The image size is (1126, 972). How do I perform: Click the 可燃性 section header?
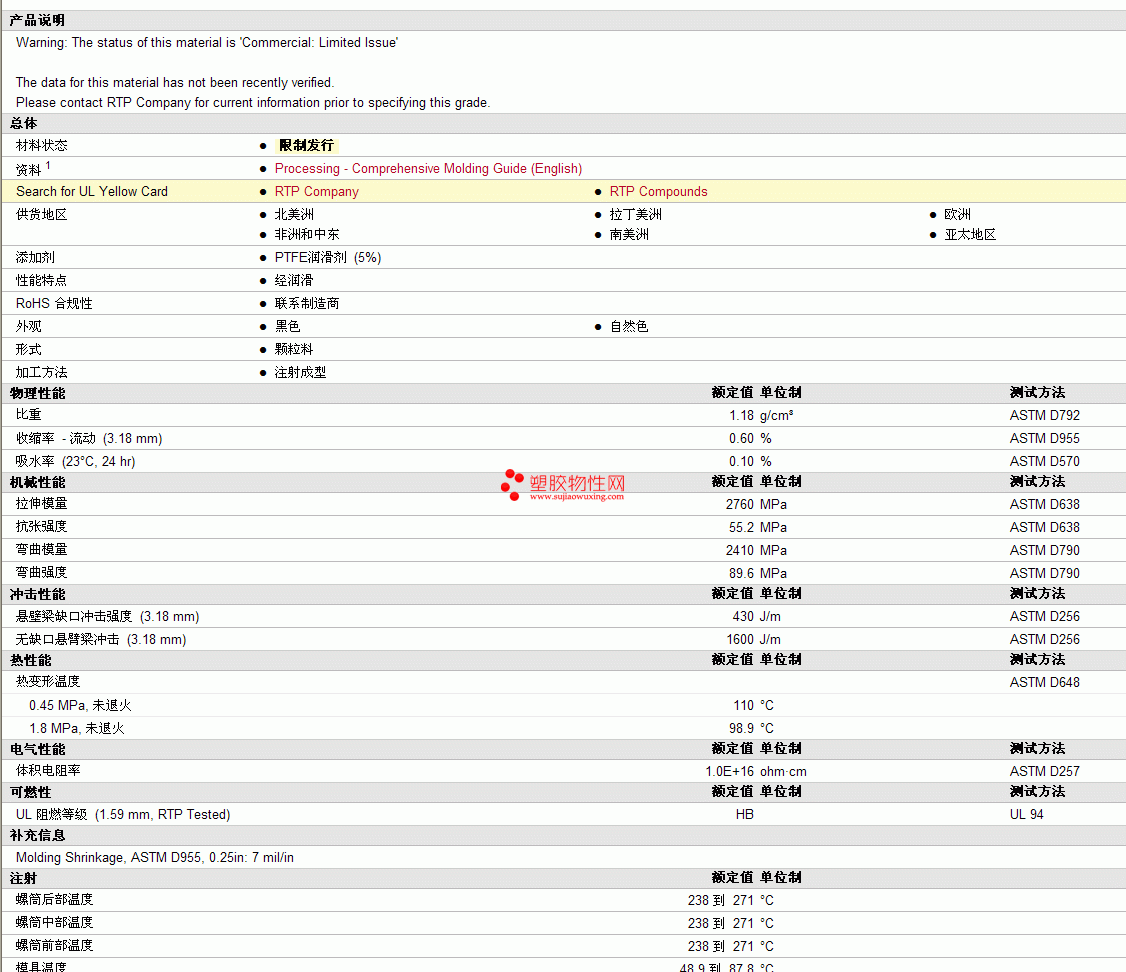point(30,793)
